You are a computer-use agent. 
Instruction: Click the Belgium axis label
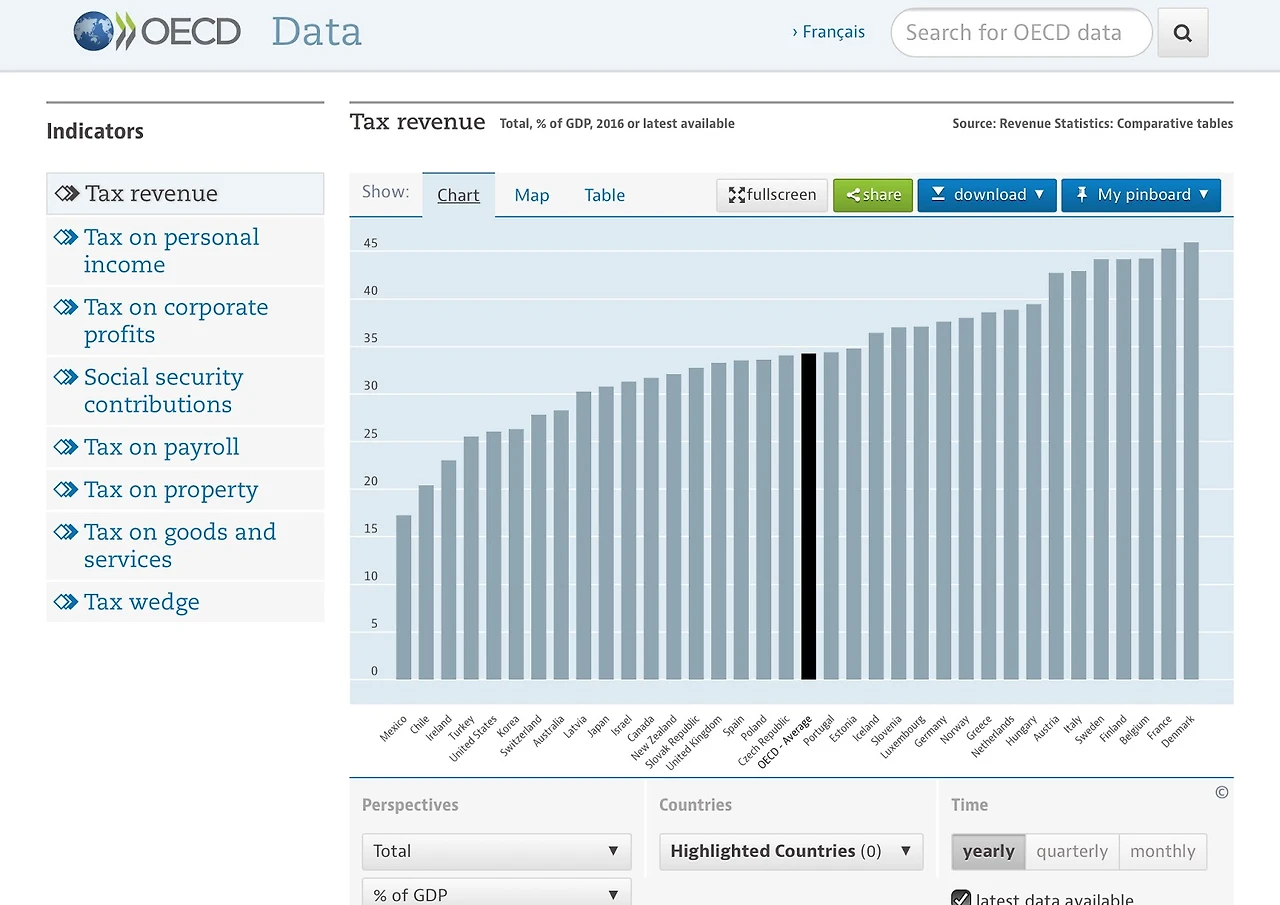point(1135,730)
